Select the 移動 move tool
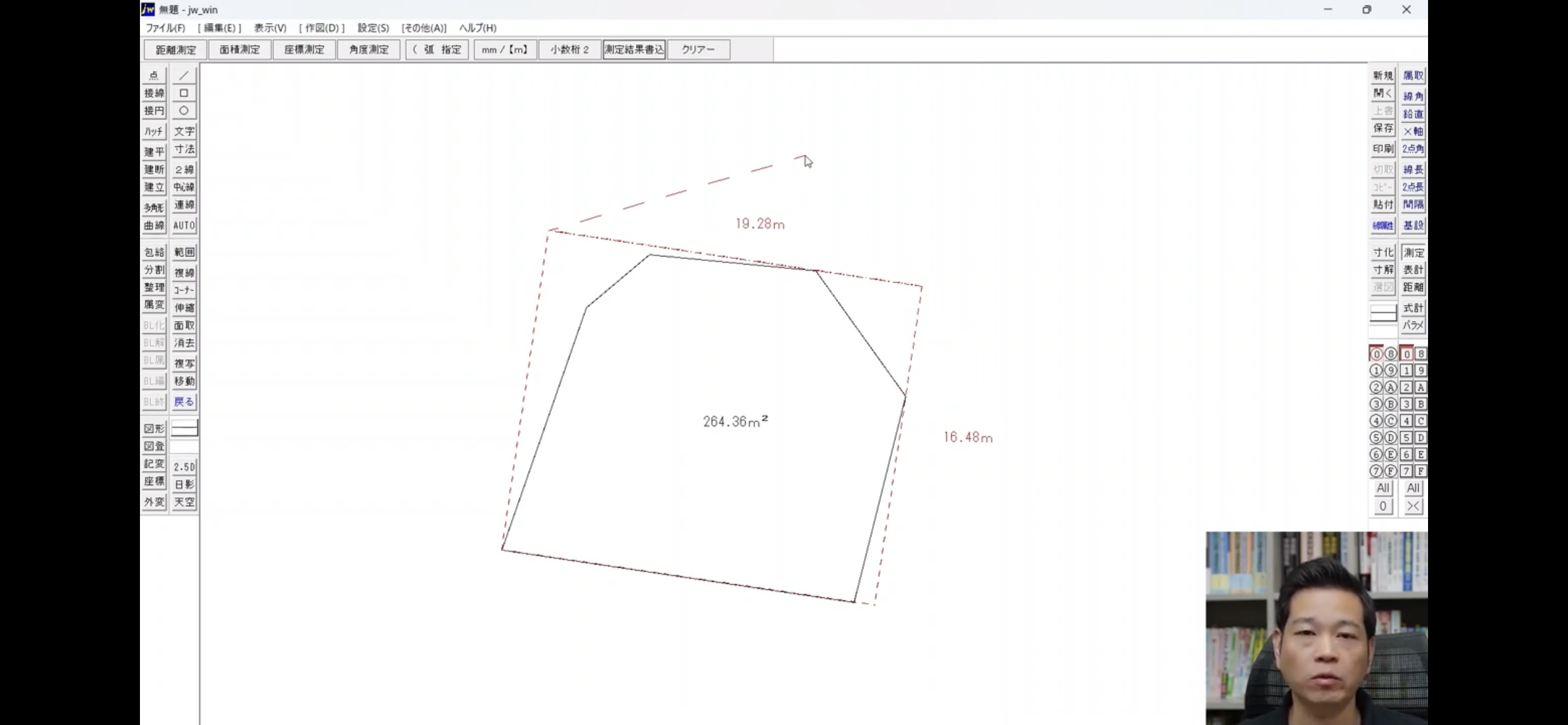The image size is (1568, 725). (x=184, y=381)
